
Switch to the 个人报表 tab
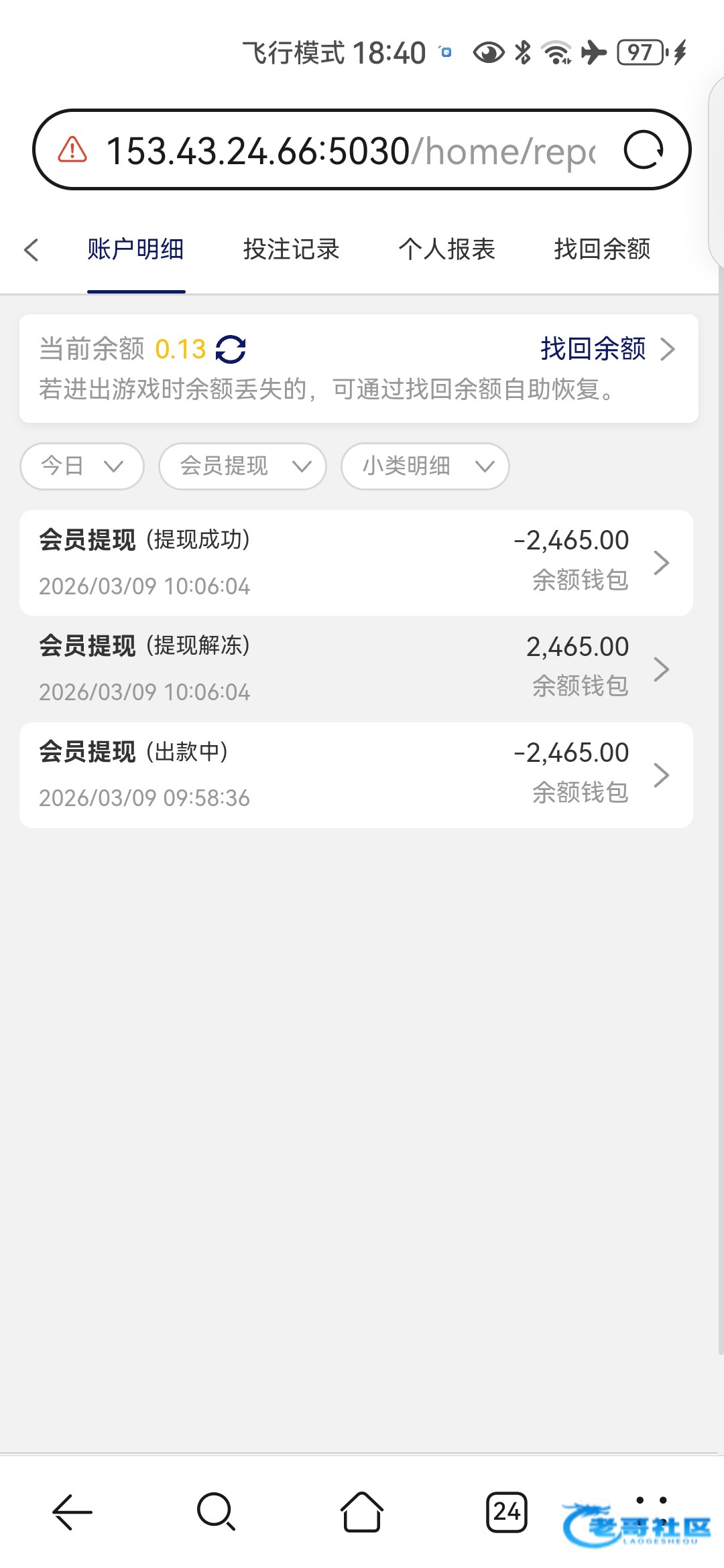click(446, 249)
